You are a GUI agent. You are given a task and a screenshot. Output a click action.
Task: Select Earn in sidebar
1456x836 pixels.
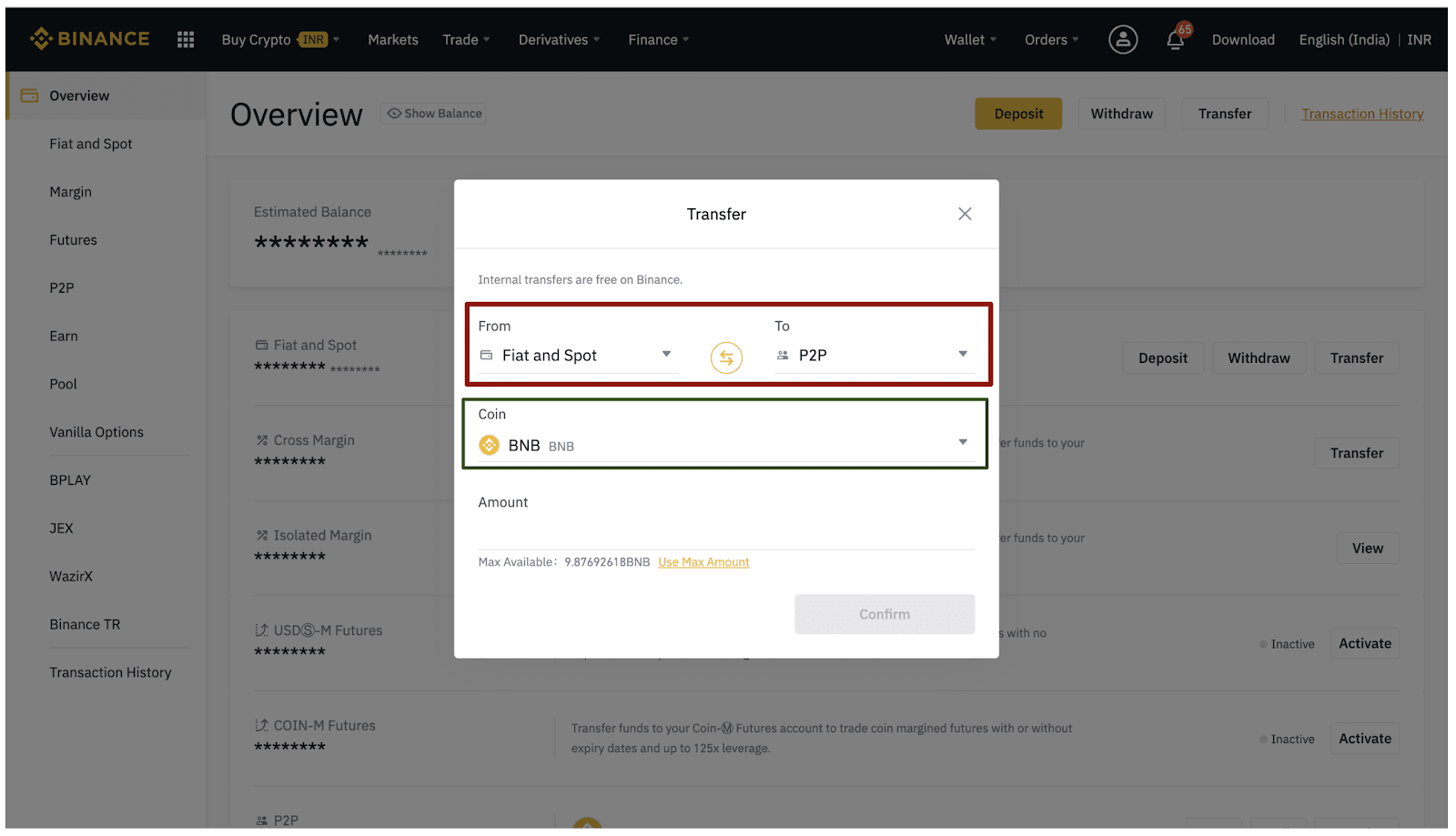click(x=64, y=337)
